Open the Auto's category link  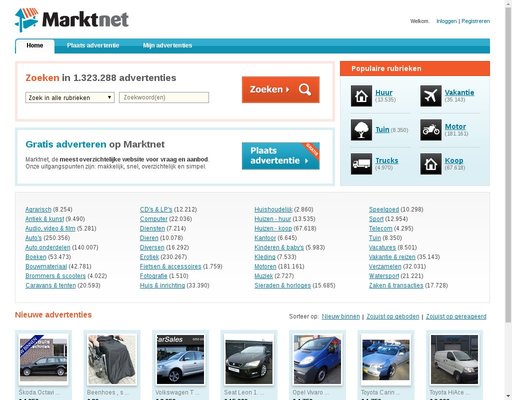(x=33, y=238)
